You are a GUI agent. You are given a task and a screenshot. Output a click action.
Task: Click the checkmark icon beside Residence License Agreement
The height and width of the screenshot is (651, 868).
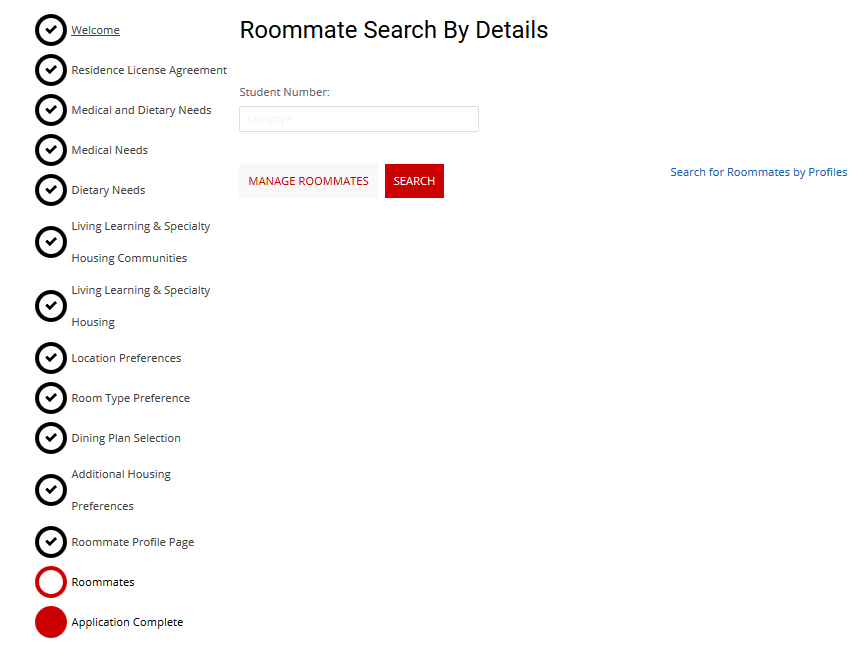pyautogui.click(x=51, y=70)
